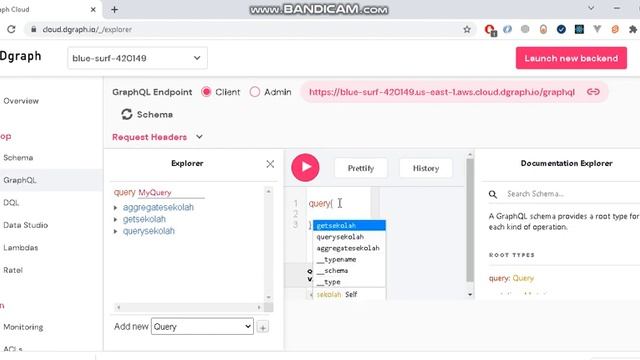Open DQL in the sidebar
Screen dimensions: 640x360
[x=11, y=202]
